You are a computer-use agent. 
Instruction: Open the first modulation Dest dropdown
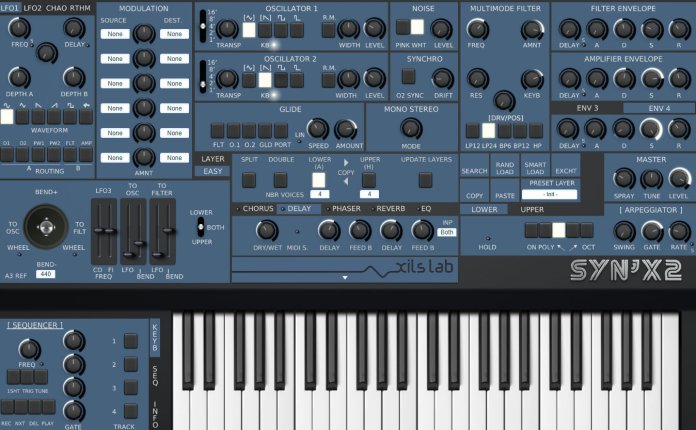pyautogui.click(x=175, y=34)
